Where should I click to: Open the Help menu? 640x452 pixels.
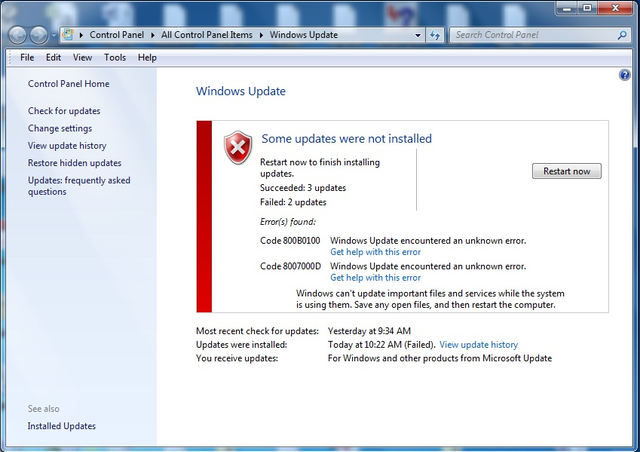[x=147, y=58]
